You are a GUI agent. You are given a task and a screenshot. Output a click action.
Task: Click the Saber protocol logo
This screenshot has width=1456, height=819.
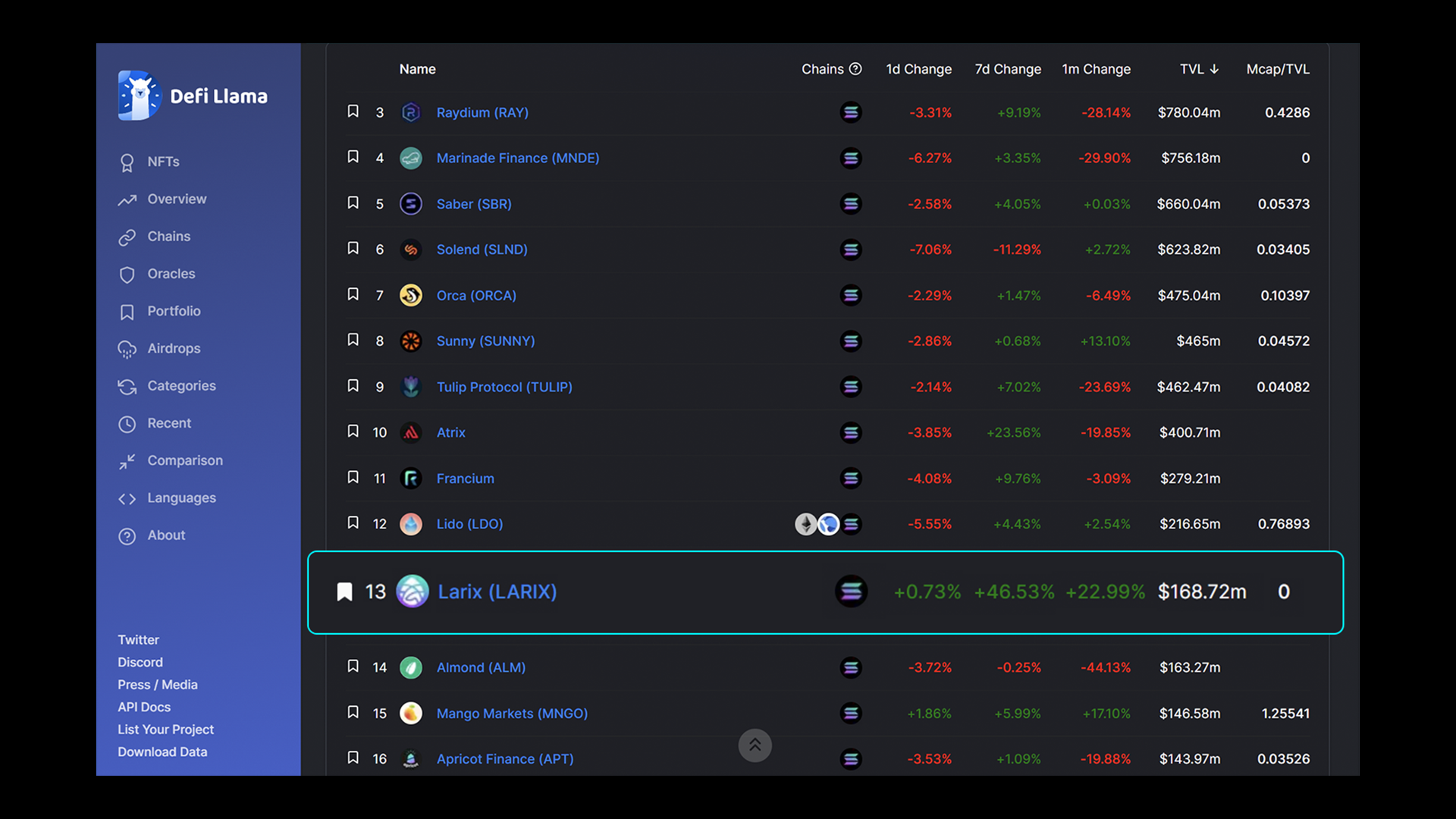point(411,204)
